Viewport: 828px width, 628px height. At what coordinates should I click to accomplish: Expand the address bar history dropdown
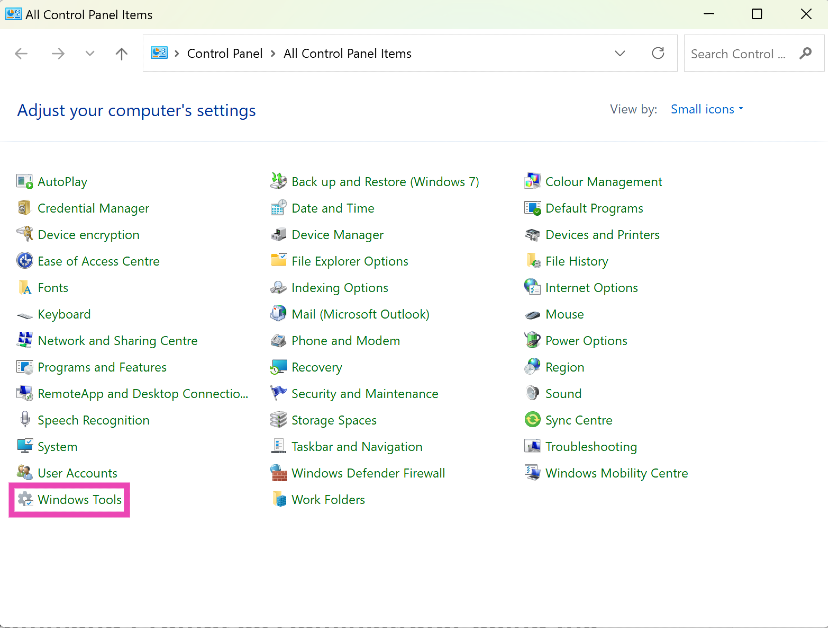(620, 54)
